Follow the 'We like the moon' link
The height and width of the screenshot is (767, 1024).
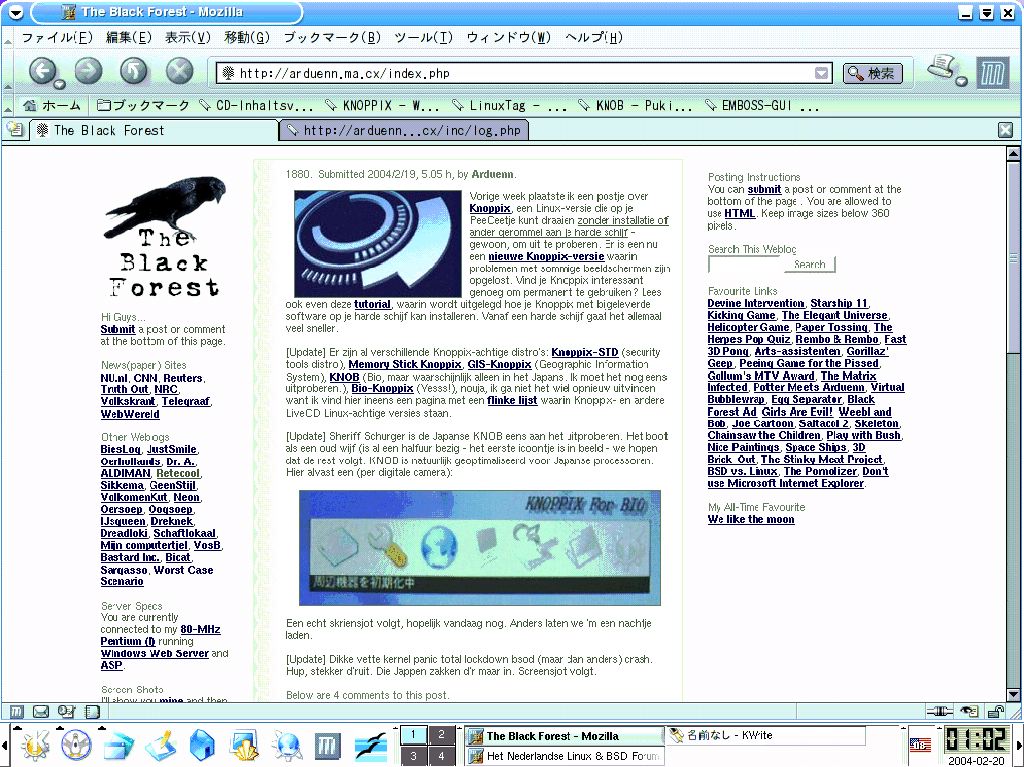point(751,519)
